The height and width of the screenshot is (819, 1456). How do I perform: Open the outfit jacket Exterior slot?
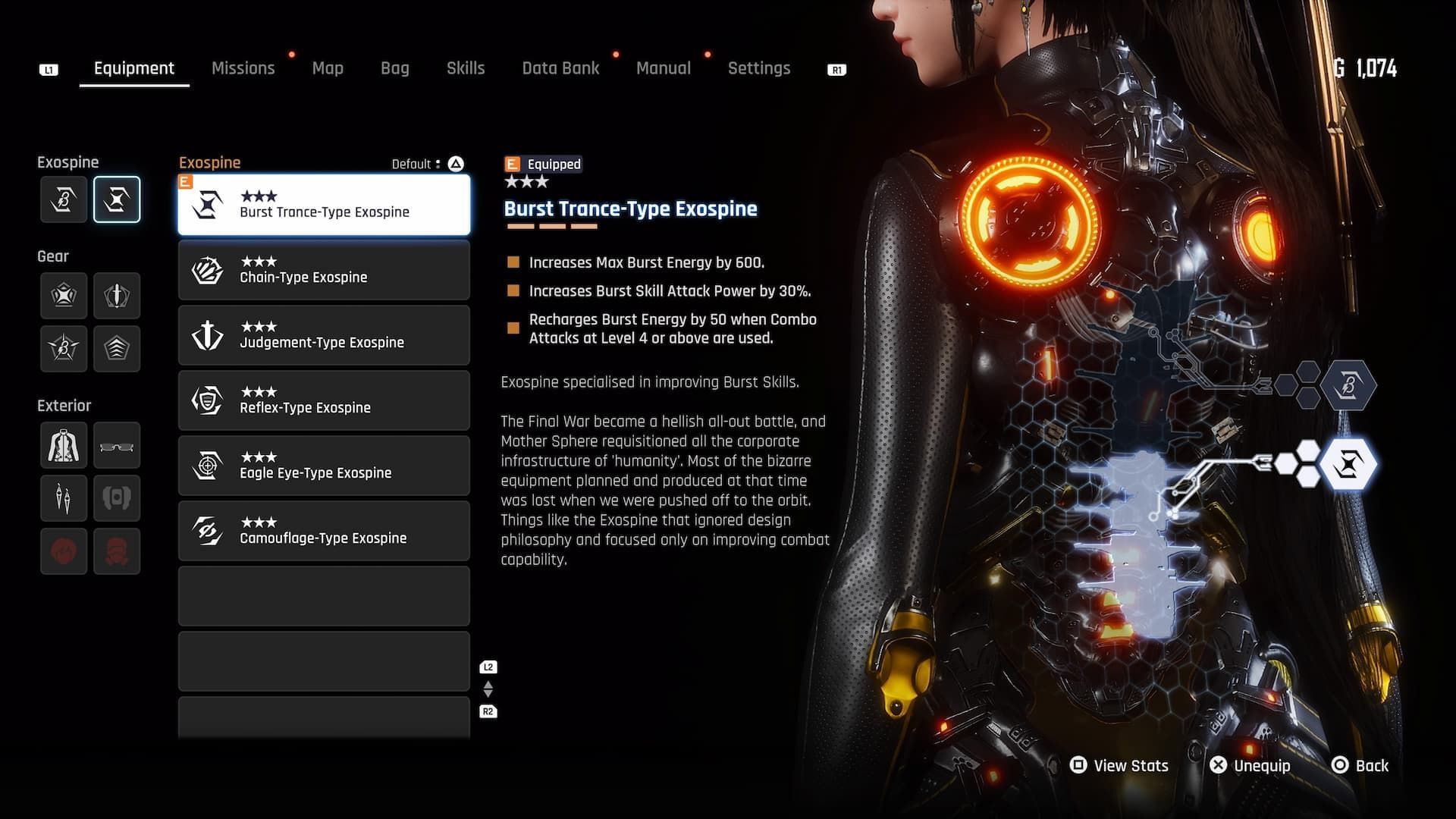[x=64, y=445]
